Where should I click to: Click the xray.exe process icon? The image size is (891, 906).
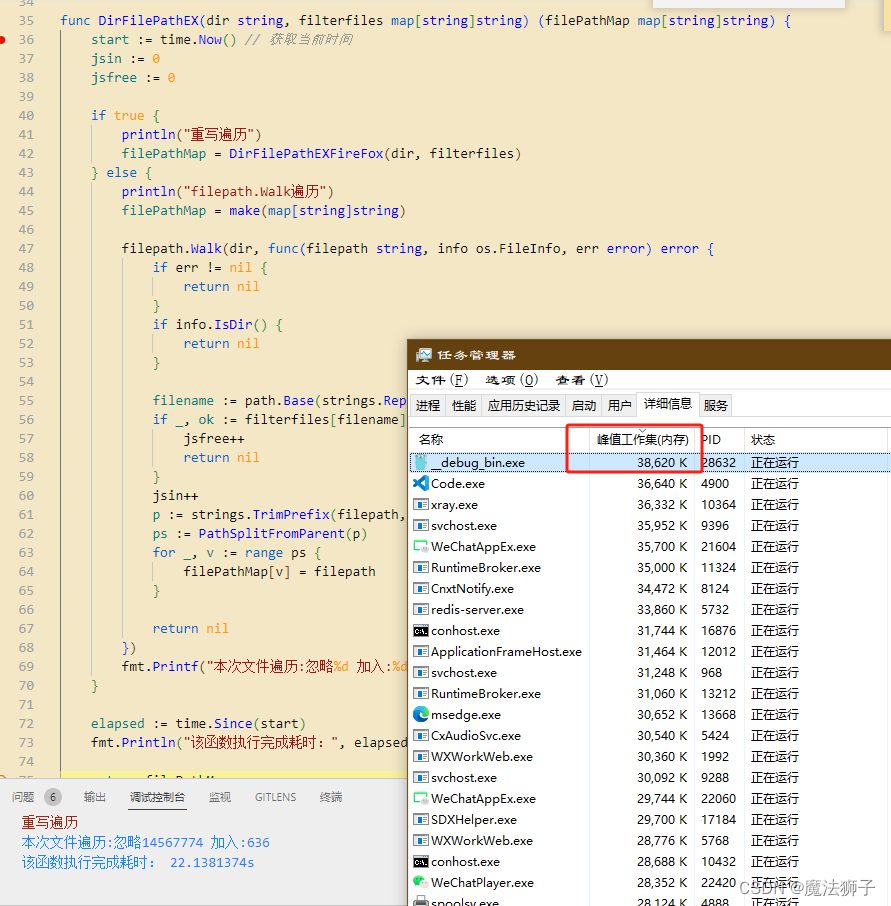(421, 504)
